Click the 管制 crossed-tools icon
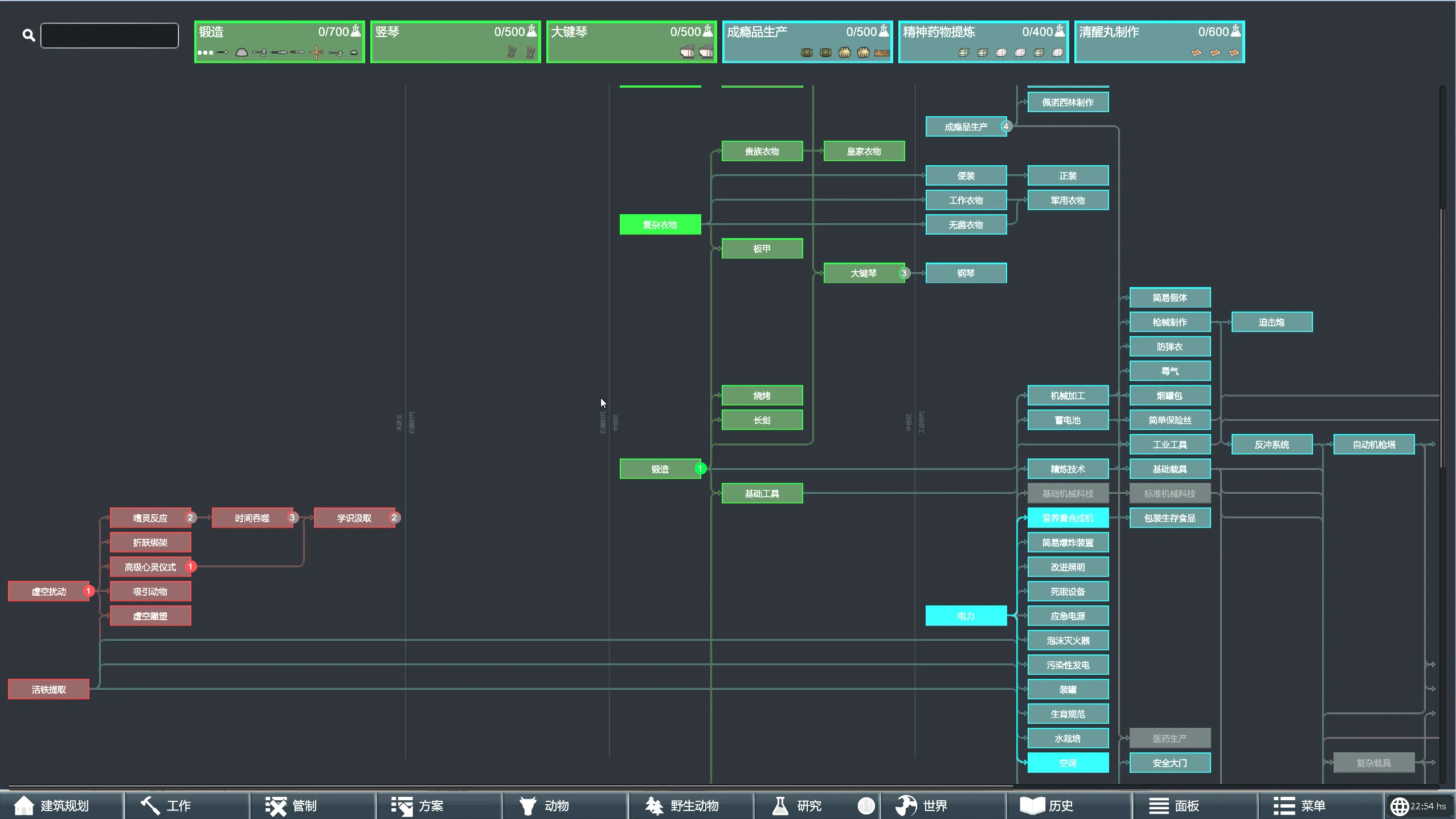Screen dimensions: 1456x819 (x=276, y=805)
